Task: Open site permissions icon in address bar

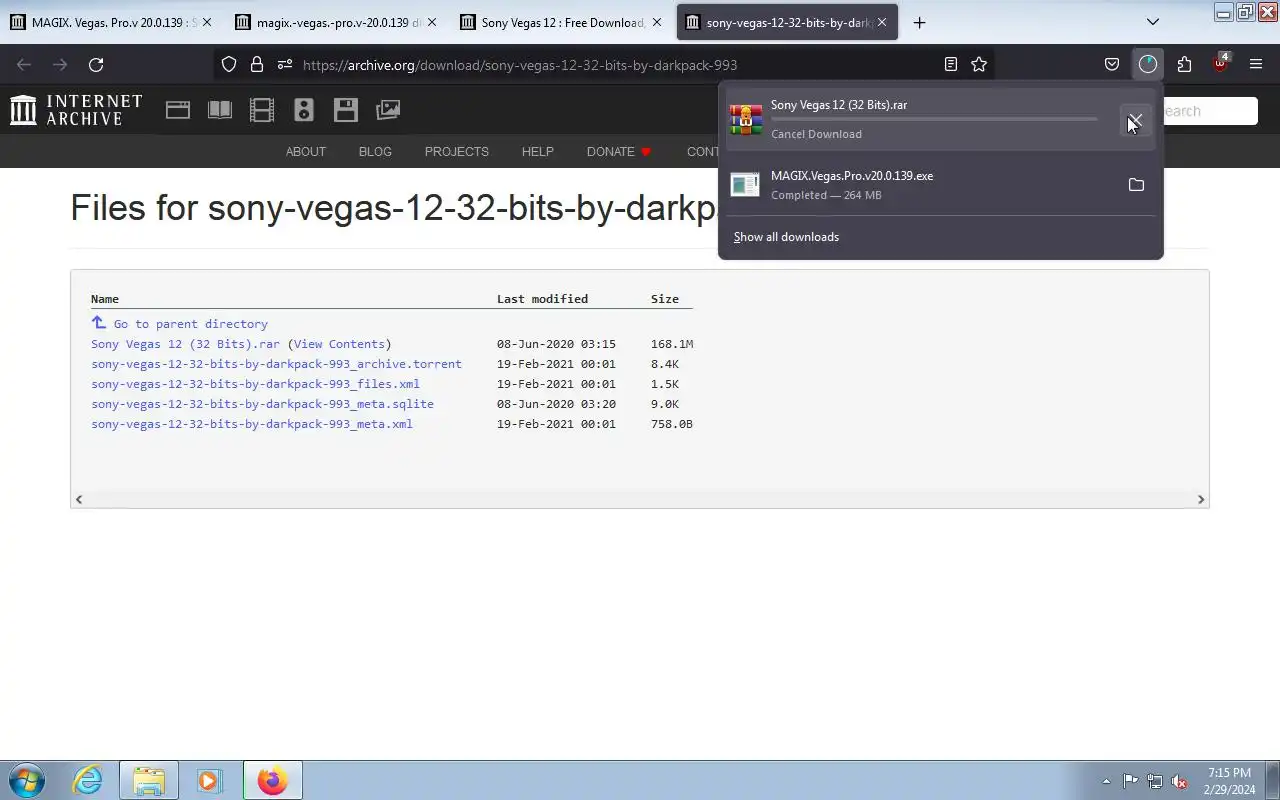Action: pyautogui.click(x=285, y=64)
